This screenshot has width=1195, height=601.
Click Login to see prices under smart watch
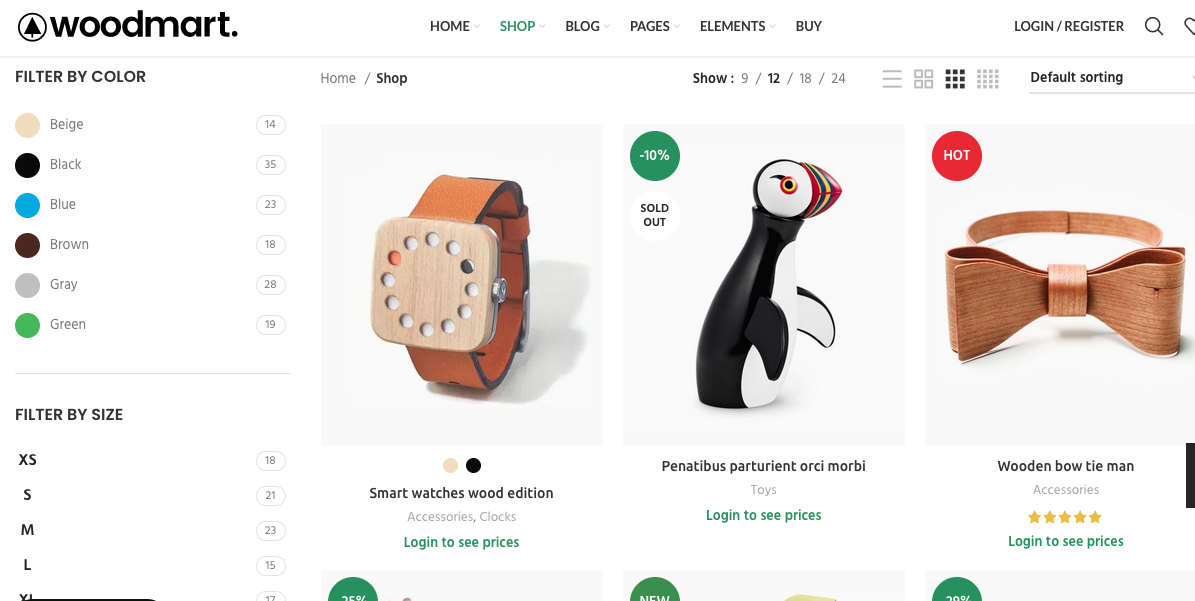coord(461,542)
